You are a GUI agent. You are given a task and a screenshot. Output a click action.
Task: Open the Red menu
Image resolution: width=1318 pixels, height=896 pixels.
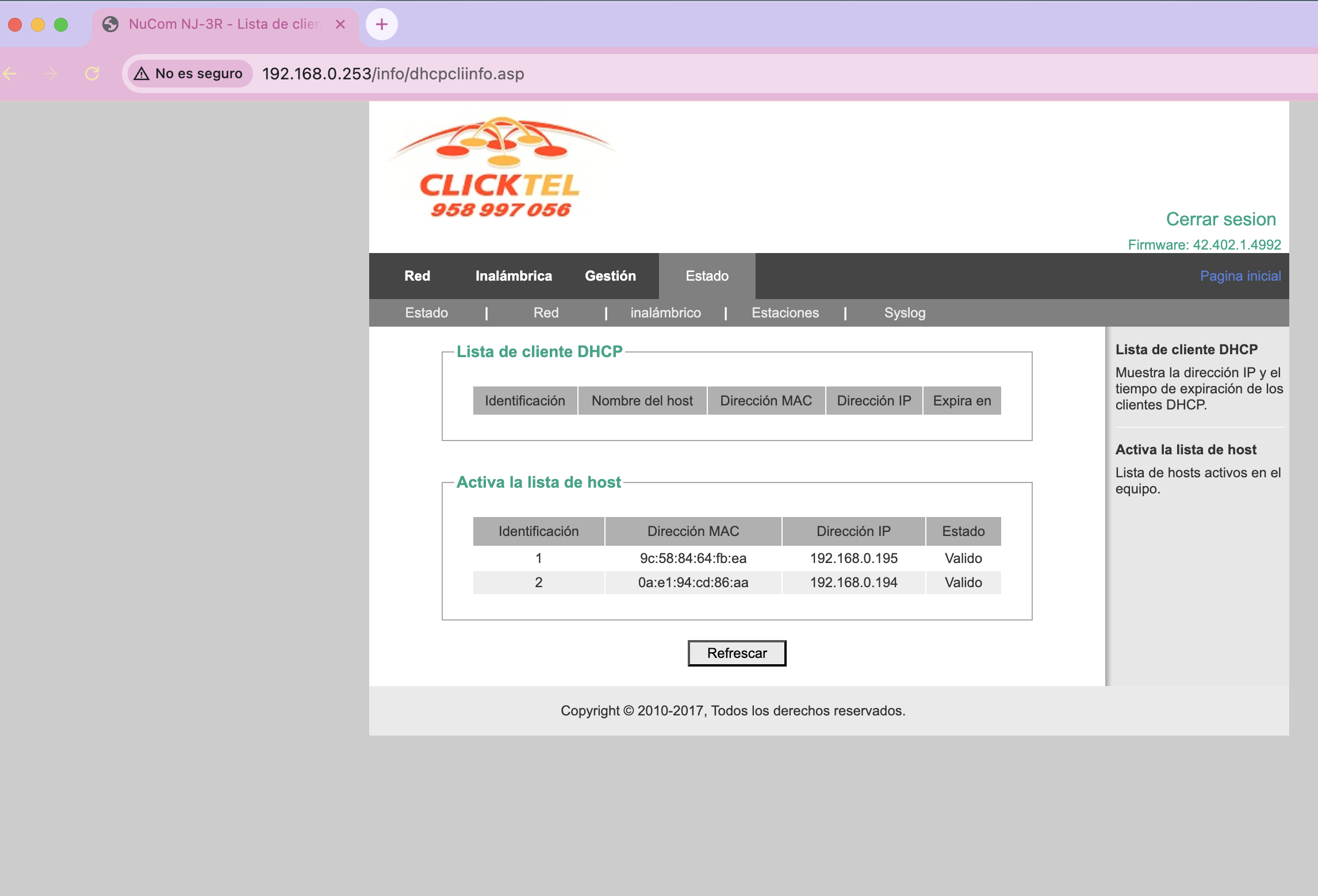pyautogui.click(x=417, y=276)
